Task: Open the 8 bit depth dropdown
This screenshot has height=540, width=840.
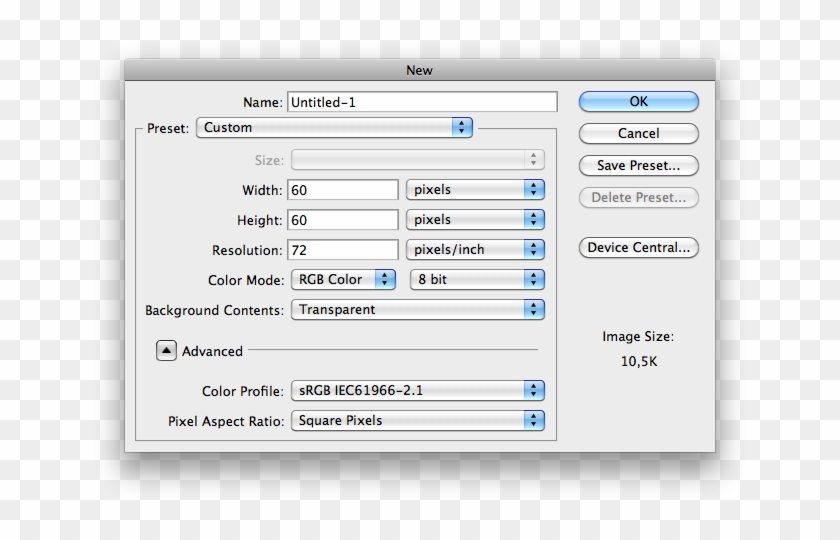Action: pyautogui.click(x=477, y=280)
